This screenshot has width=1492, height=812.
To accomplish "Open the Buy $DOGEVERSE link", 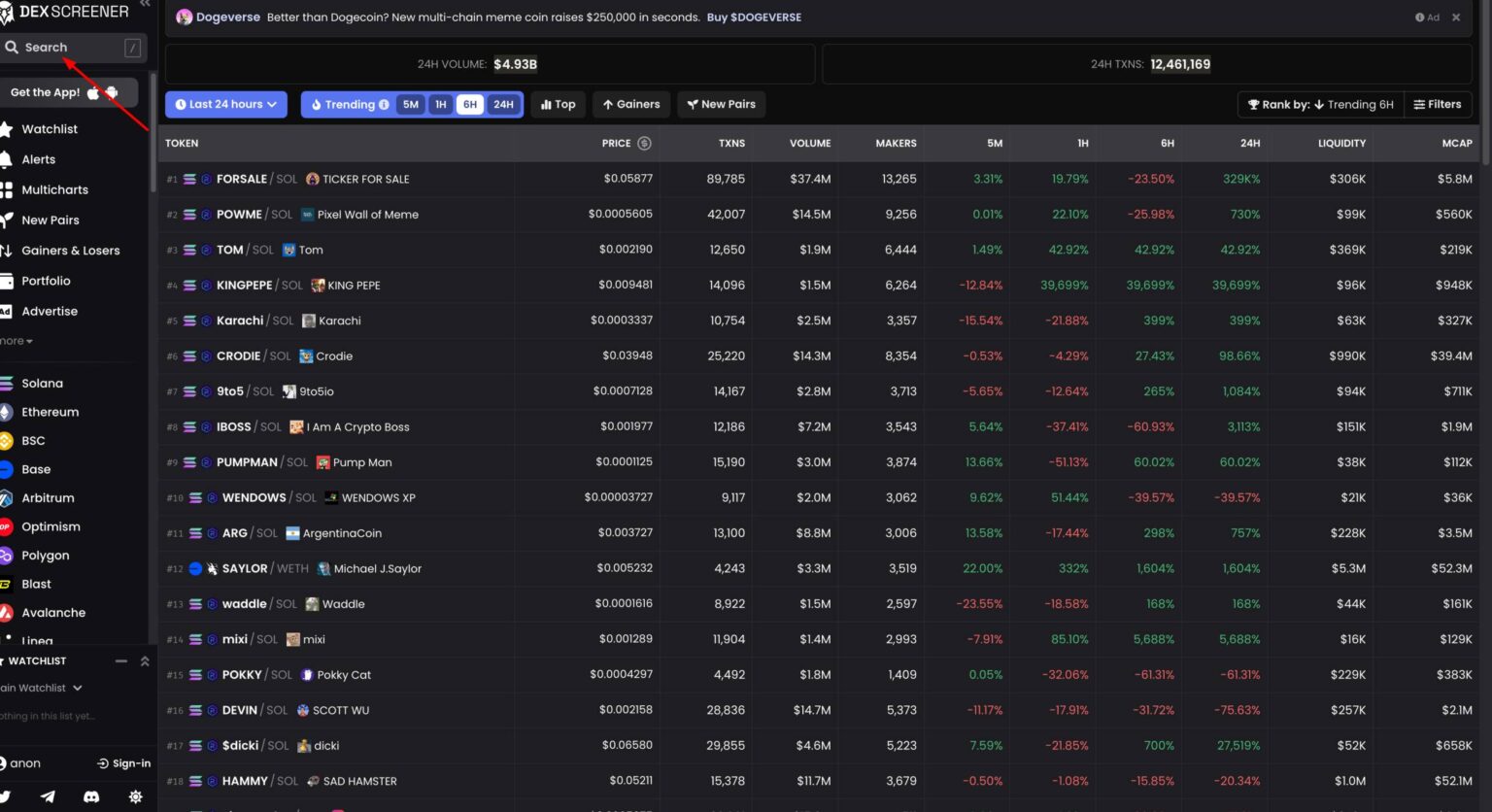I will [754, 17].
